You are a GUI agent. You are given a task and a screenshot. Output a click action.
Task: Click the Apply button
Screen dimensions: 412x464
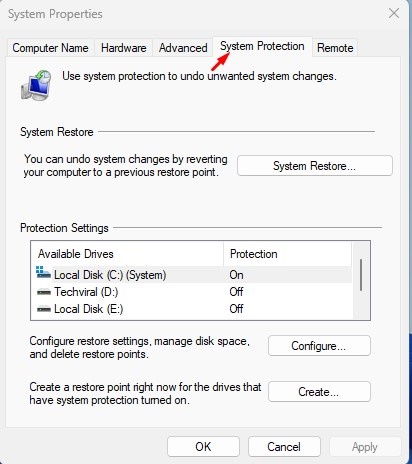[365, 447]
